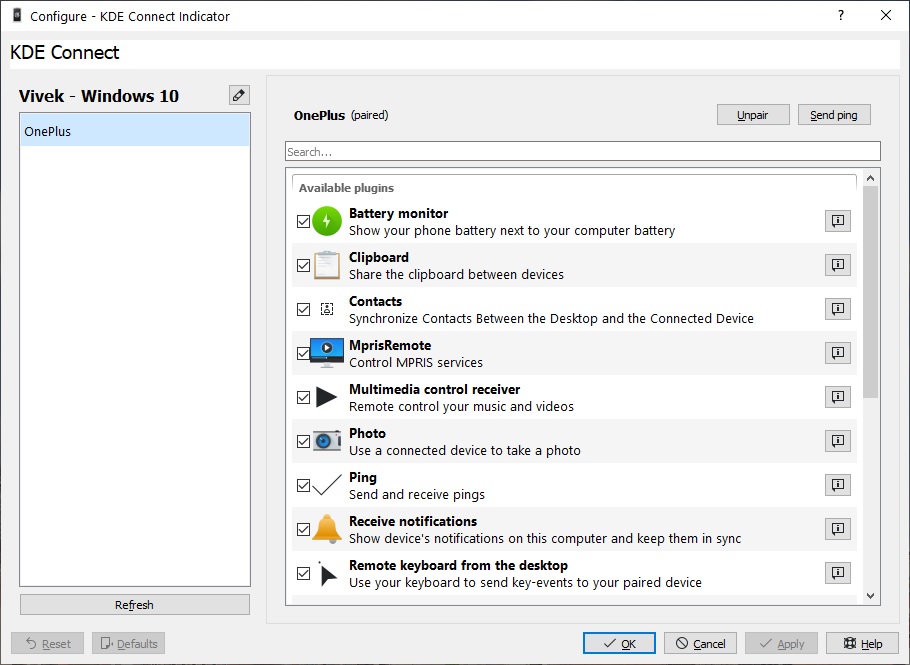Toggle the Ping plugin checkbox
This screenshot has width=910, height=665.
pyautogui.click(x=303, y=485)
